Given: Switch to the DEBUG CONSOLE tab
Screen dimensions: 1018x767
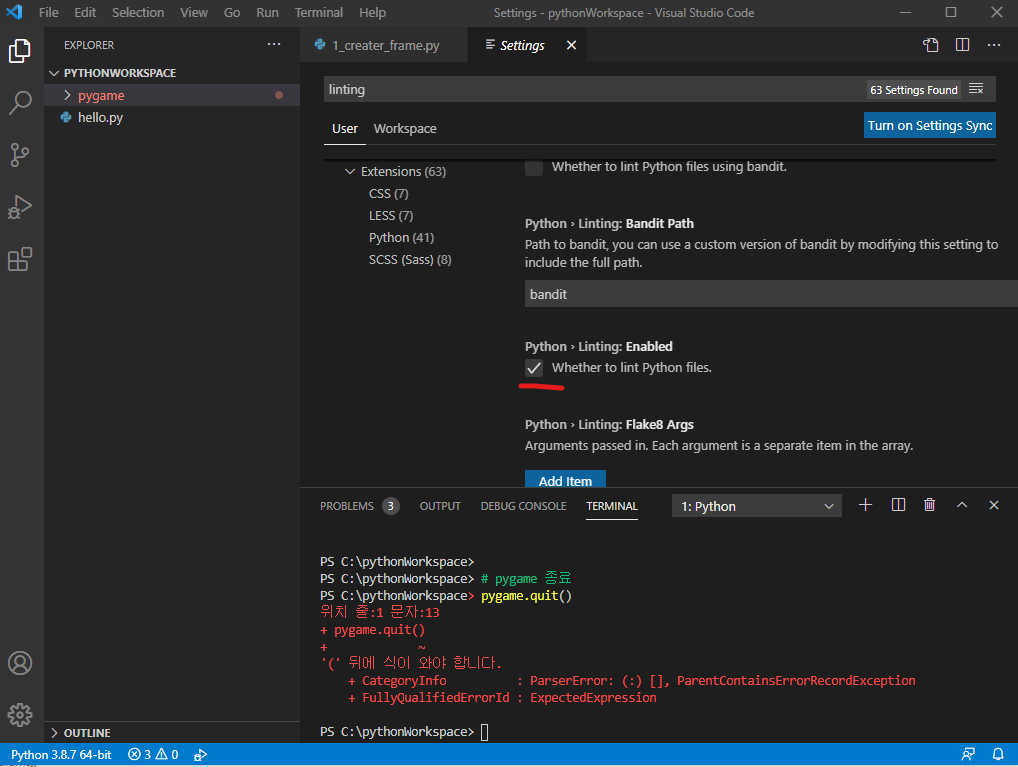Looking at the screenshot, I should (x=523, y=506).
